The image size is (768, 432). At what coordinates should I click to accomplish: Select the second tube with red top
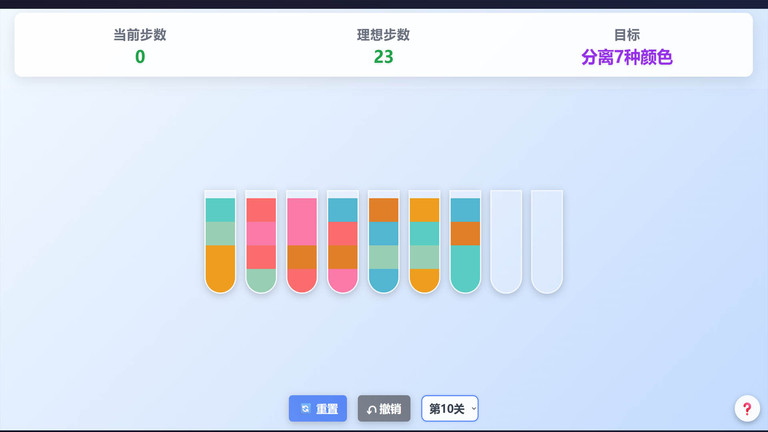[261, 242]
